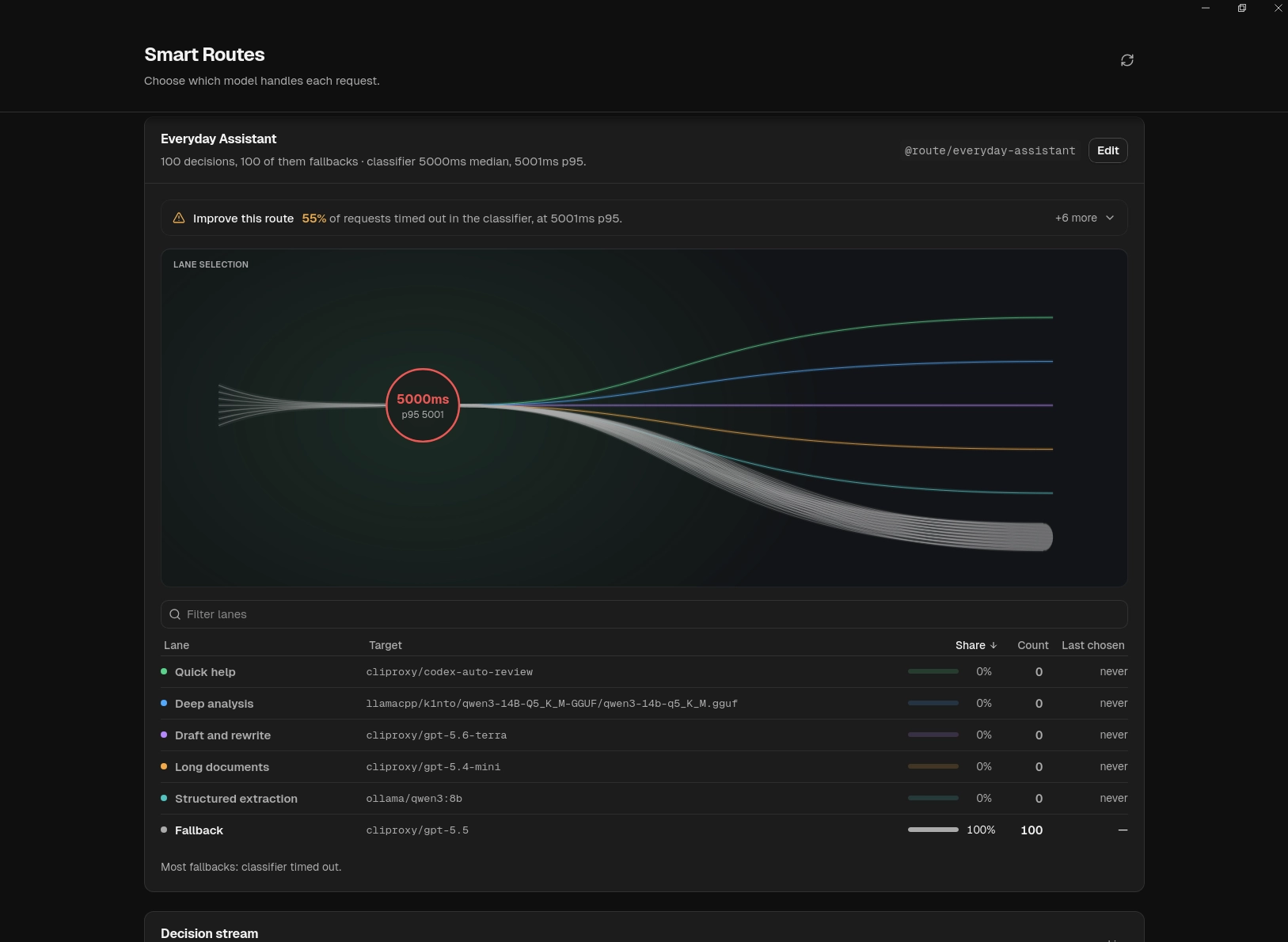
Task: Click target cliproxy/gpt-5.4-mini
Action: (433, 767)
